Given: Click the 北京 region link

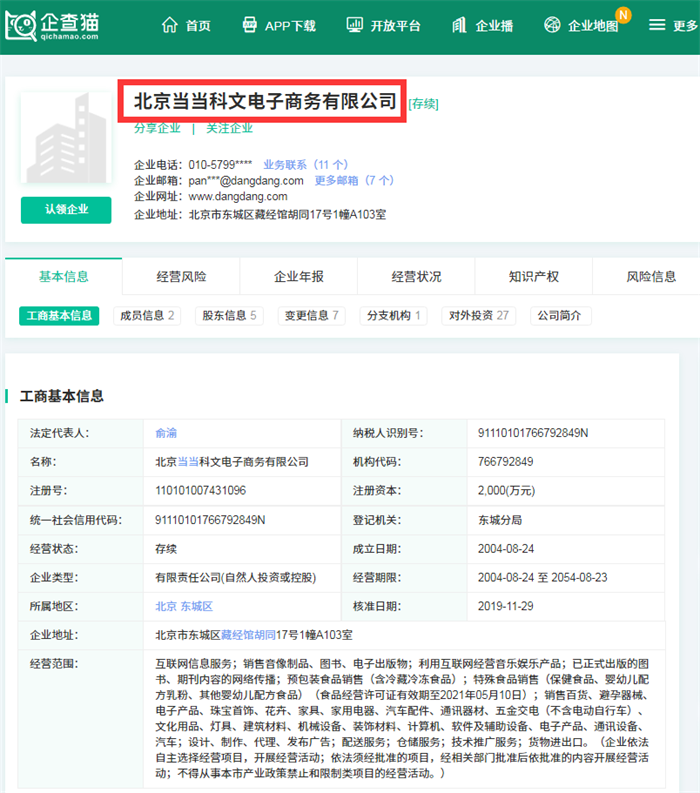Looking at the screenshot, I should coord(166,606).
